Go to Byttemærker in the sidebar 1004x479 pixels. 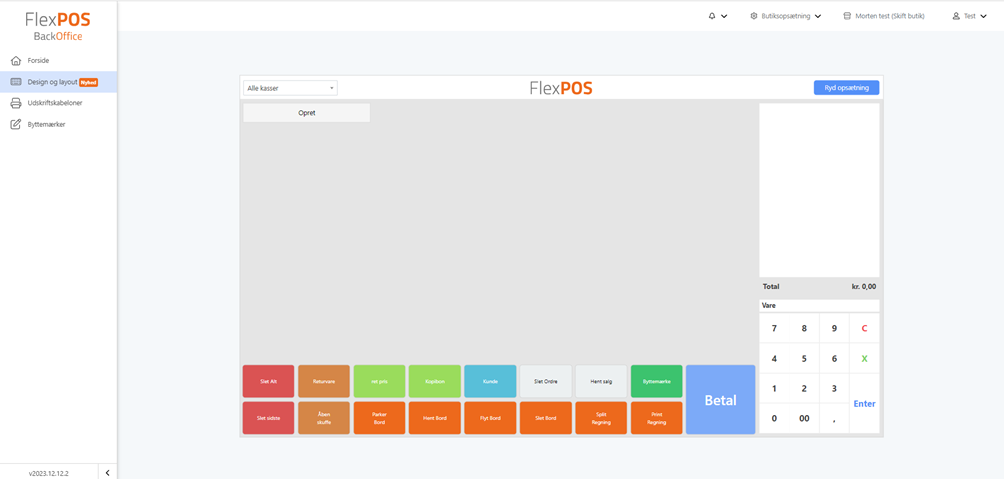(x=46, y=125)
